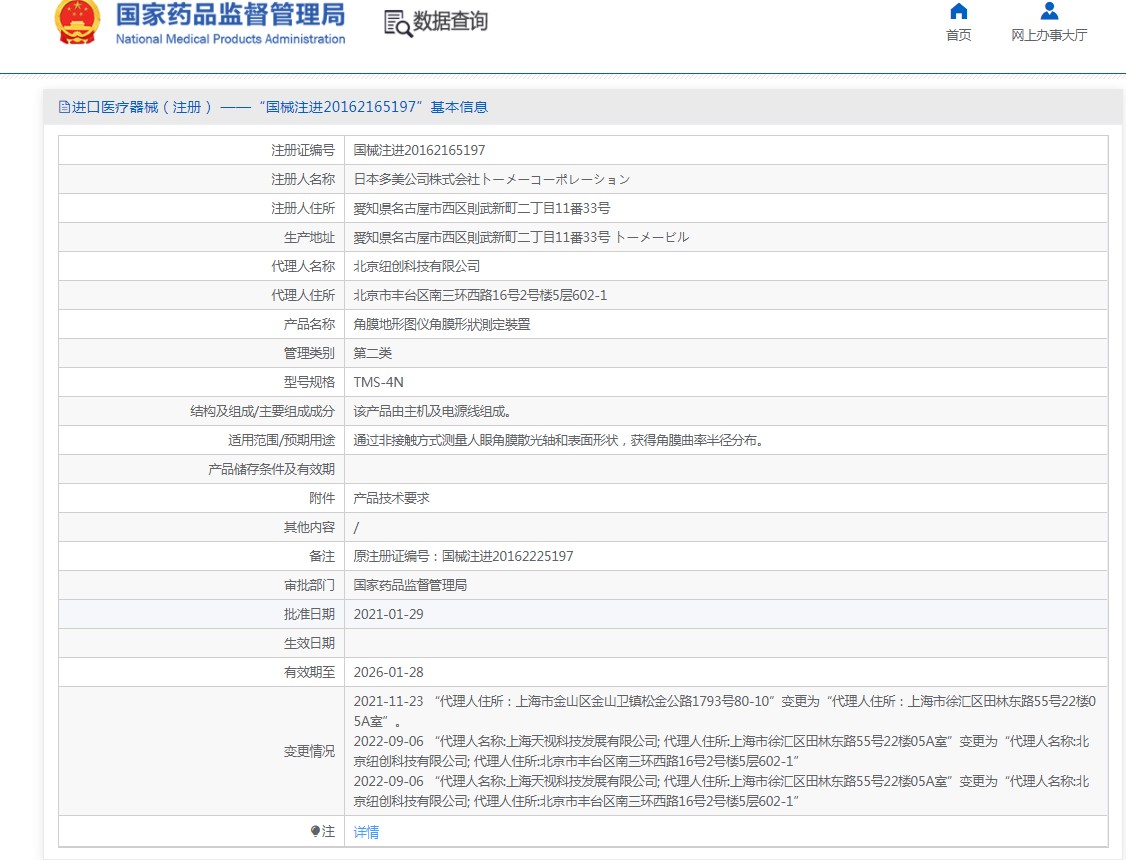Screen dimensions: 1126x860
Task: Click the 原注册证编号 remark text
Action: coord(463,556)
